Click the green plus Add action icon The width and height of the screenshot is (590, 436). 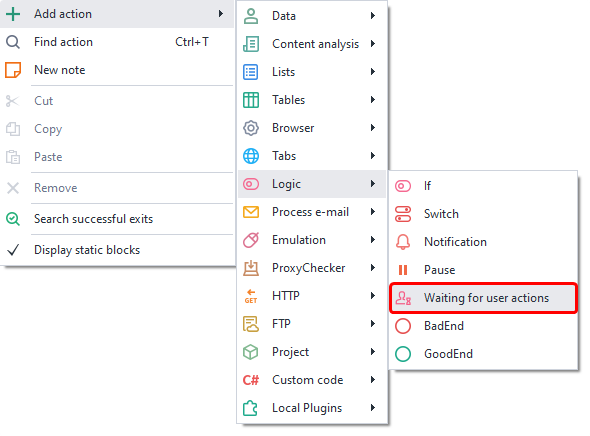click(x=13, y=14)
